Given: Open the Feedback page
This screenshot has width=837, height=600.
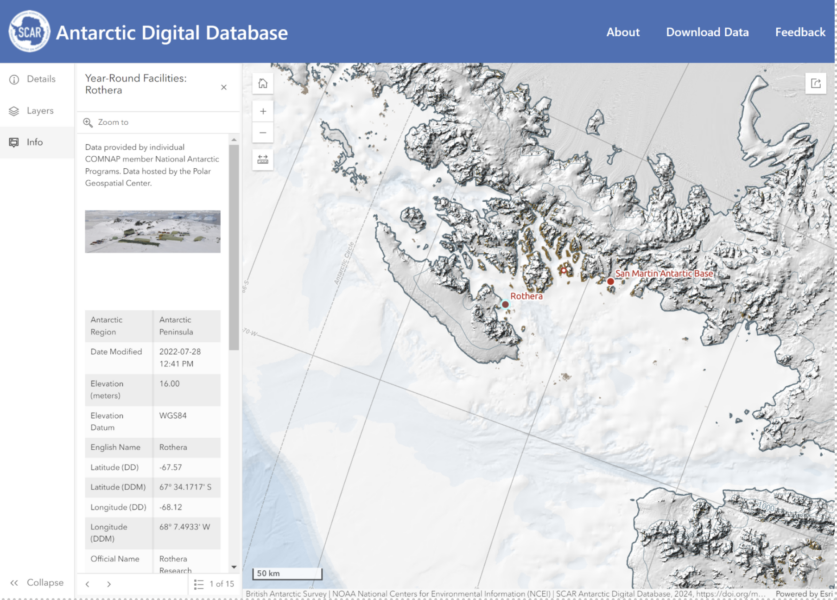Looking at the screenshot, I should pos(799,32).
